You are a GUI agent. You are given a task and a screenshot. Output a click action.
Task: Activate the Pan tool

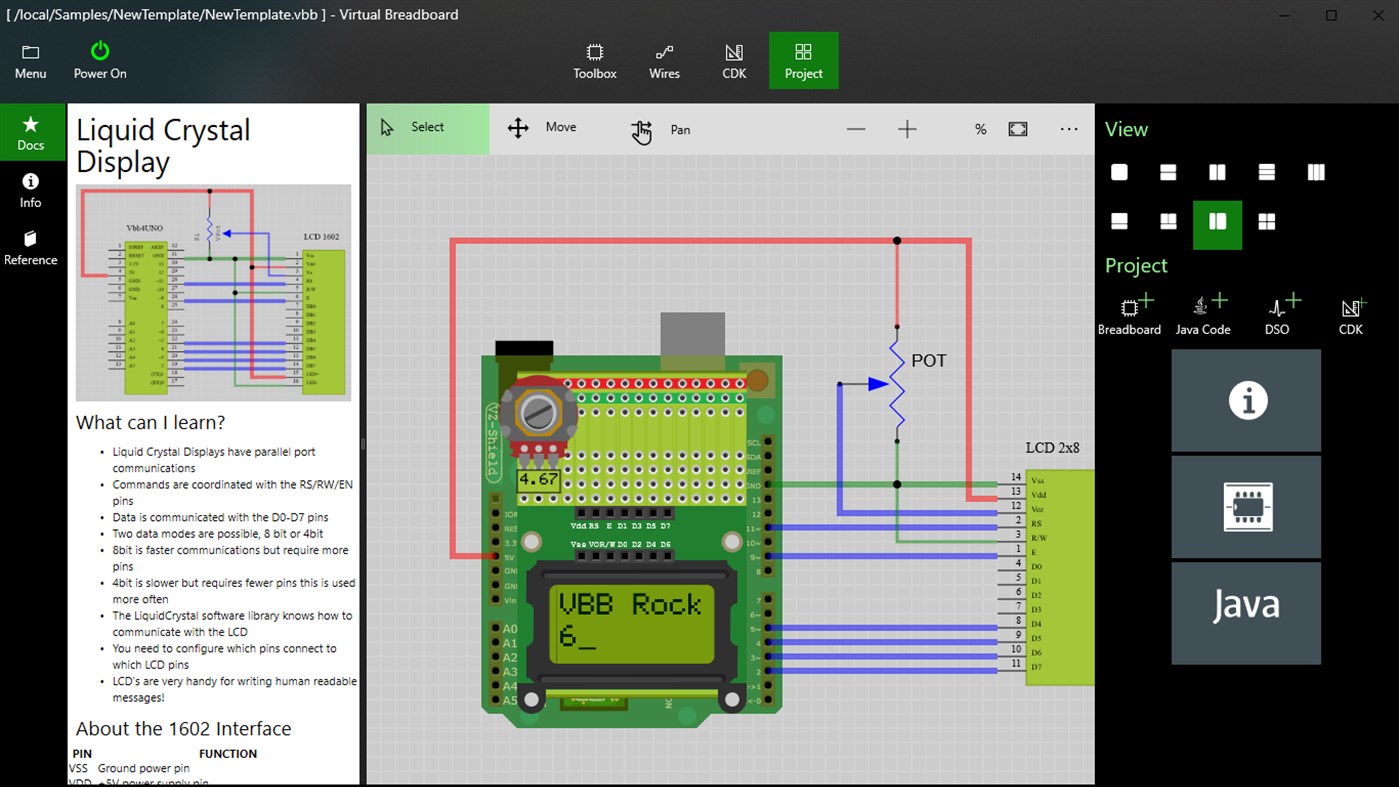click(662, 128)
